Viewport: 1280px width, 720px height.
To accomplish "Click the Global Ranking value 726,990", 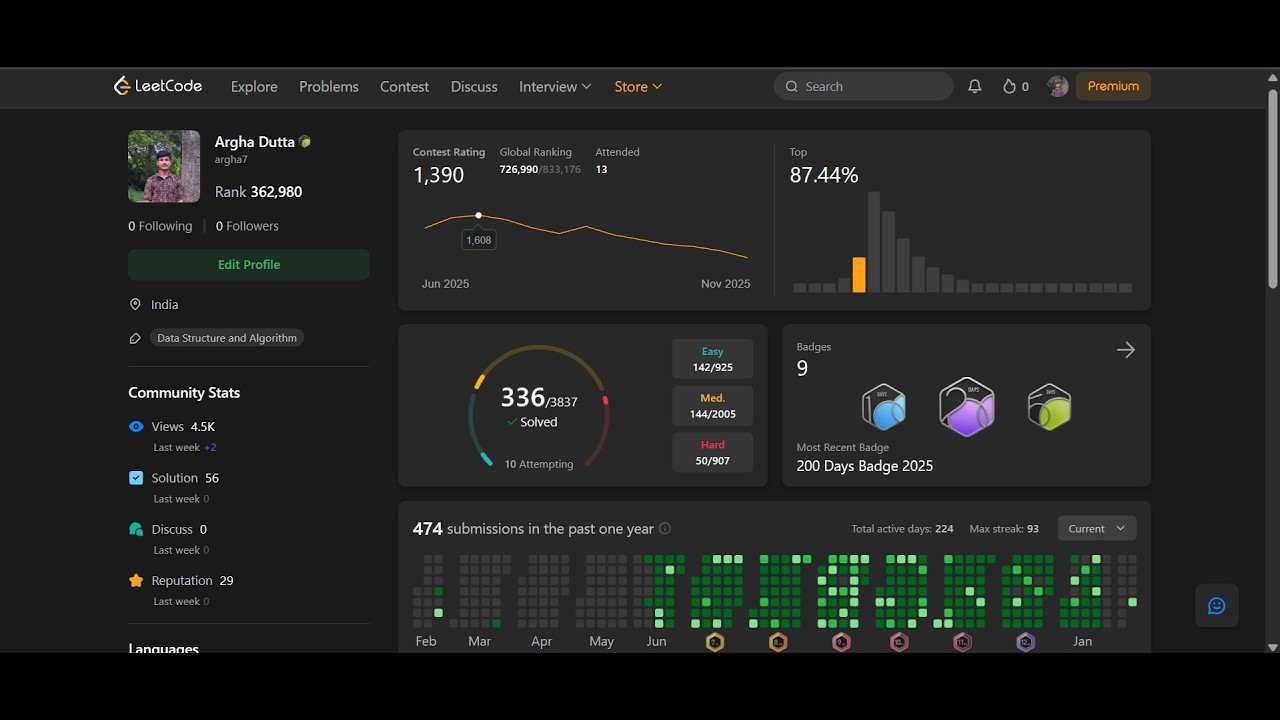I will 519,170.
